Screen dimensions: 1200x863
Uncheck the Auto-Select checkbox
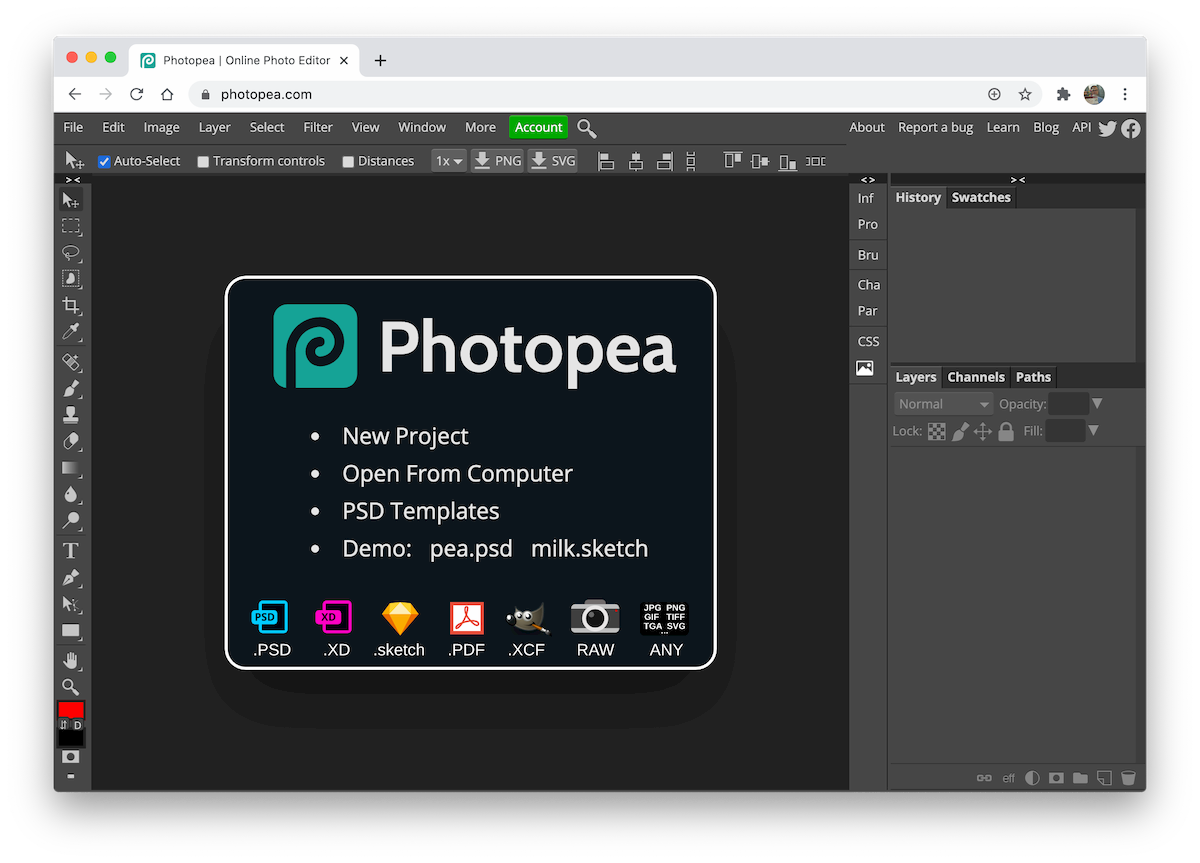click(x=104, y=161)
